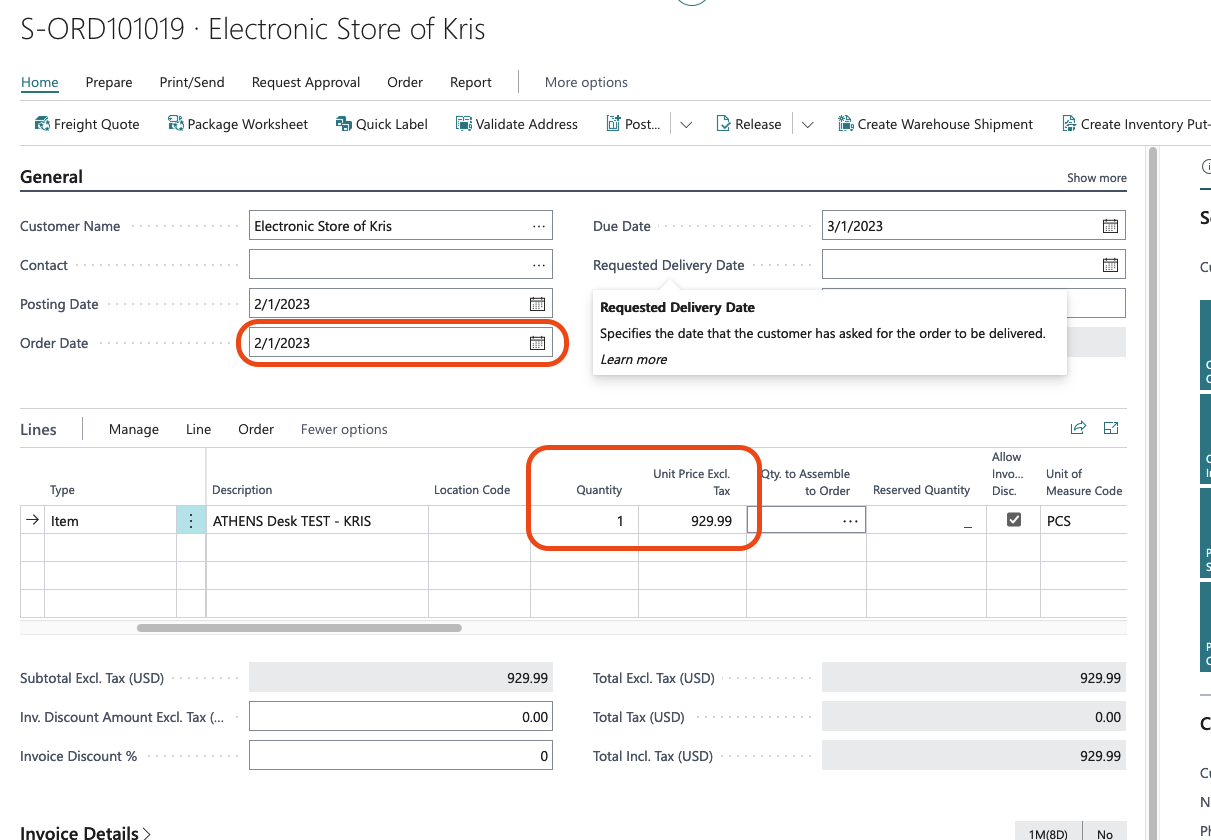Image resolution: width=1211 pixels, height=840 pixels.
Task: Click Create Inventory Put-away
Action: [1137, 123]
